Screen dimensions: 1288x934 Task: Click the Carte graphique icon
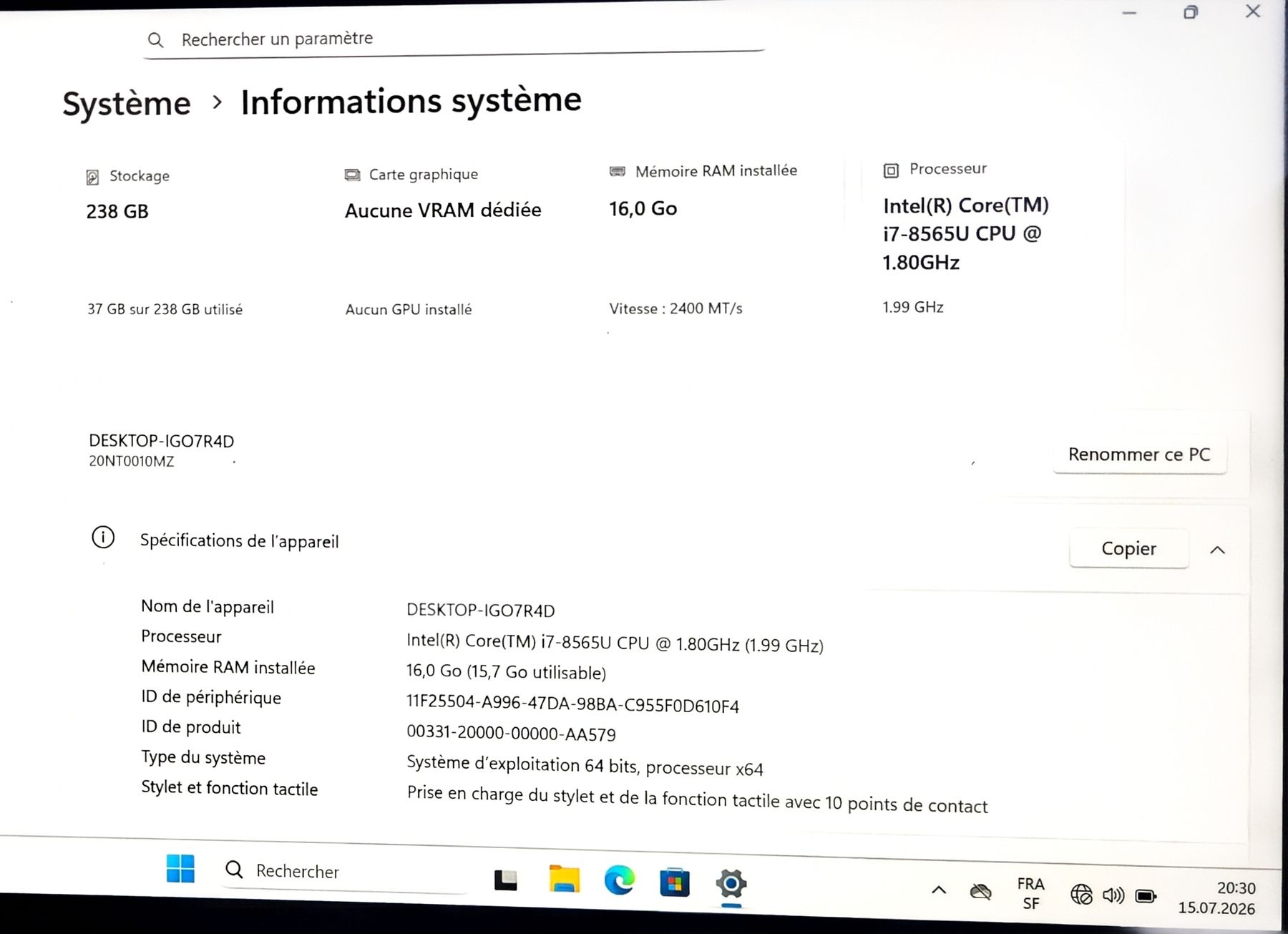(x=352, y=175)
